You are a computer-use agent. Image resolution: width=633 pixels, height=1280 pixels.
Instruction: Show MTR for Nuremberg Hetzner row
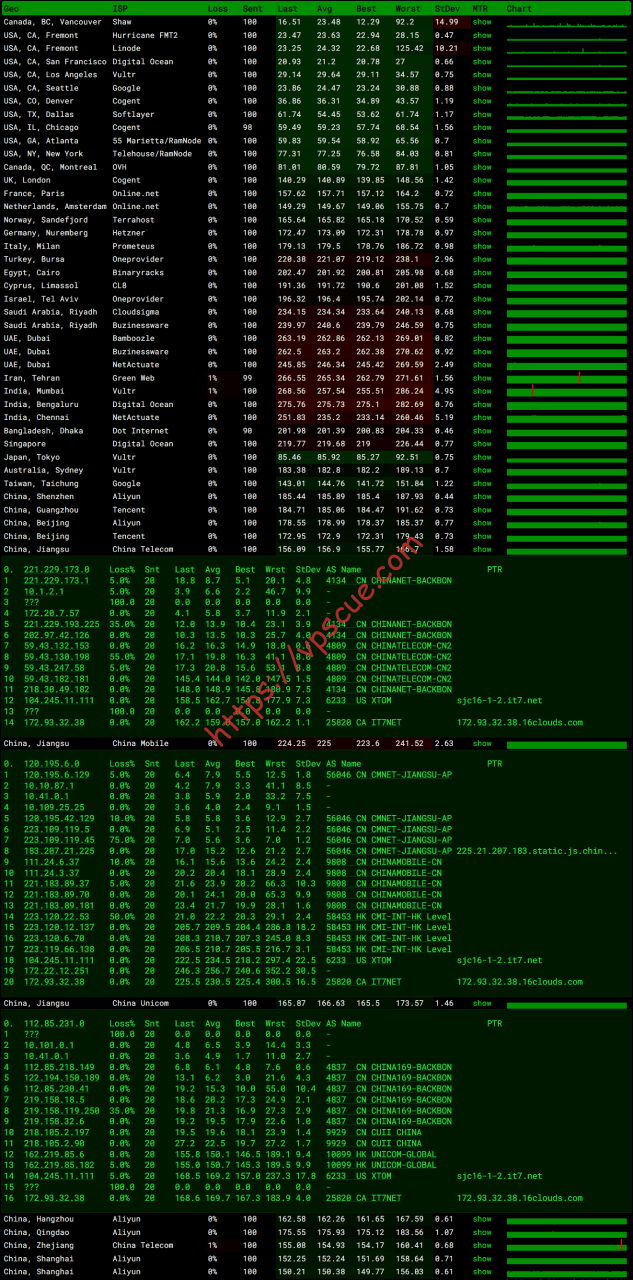pos(482,233)
